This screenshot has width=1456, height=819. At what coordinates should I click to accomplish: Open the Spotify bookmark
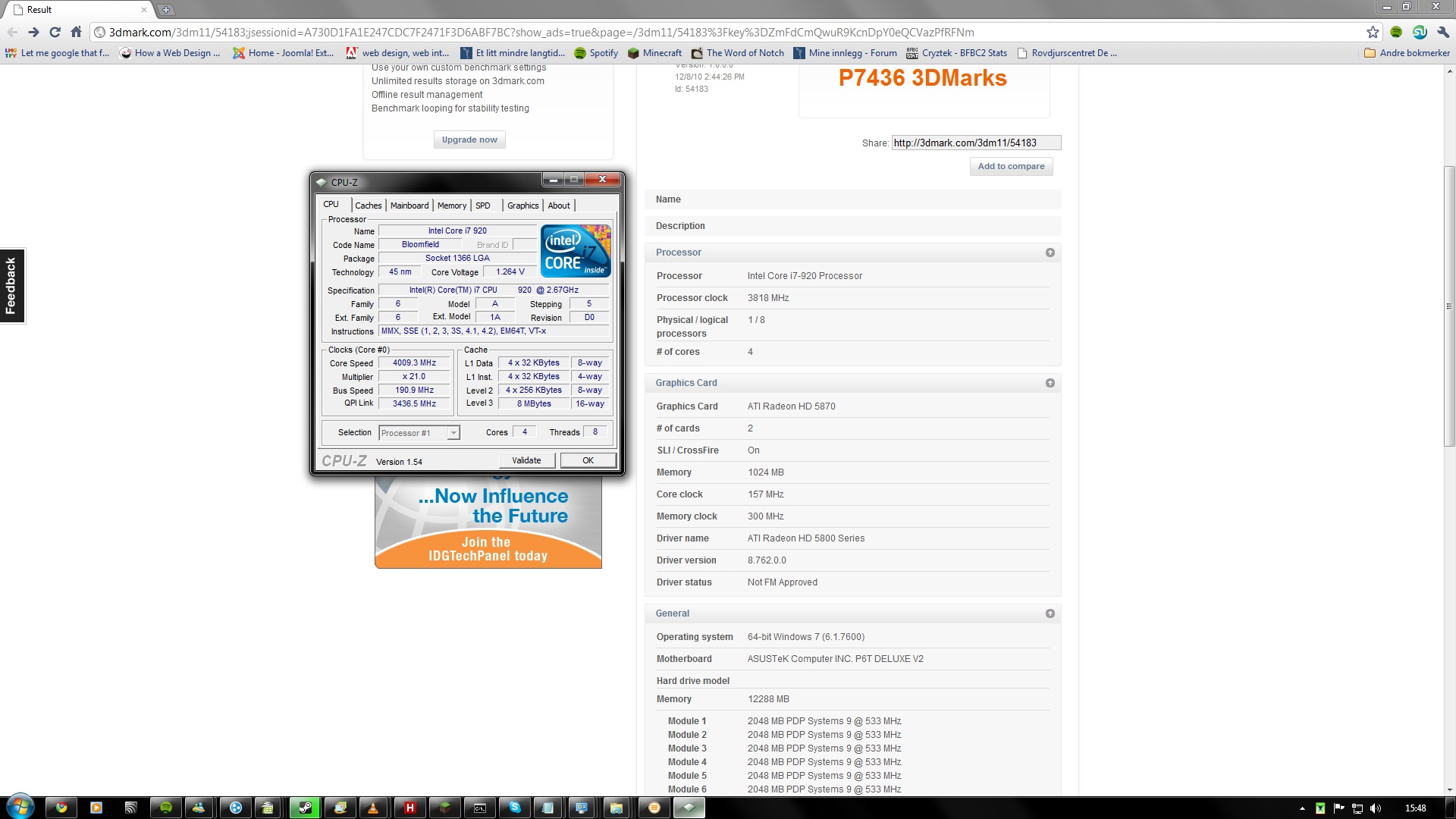coord(596,53)
